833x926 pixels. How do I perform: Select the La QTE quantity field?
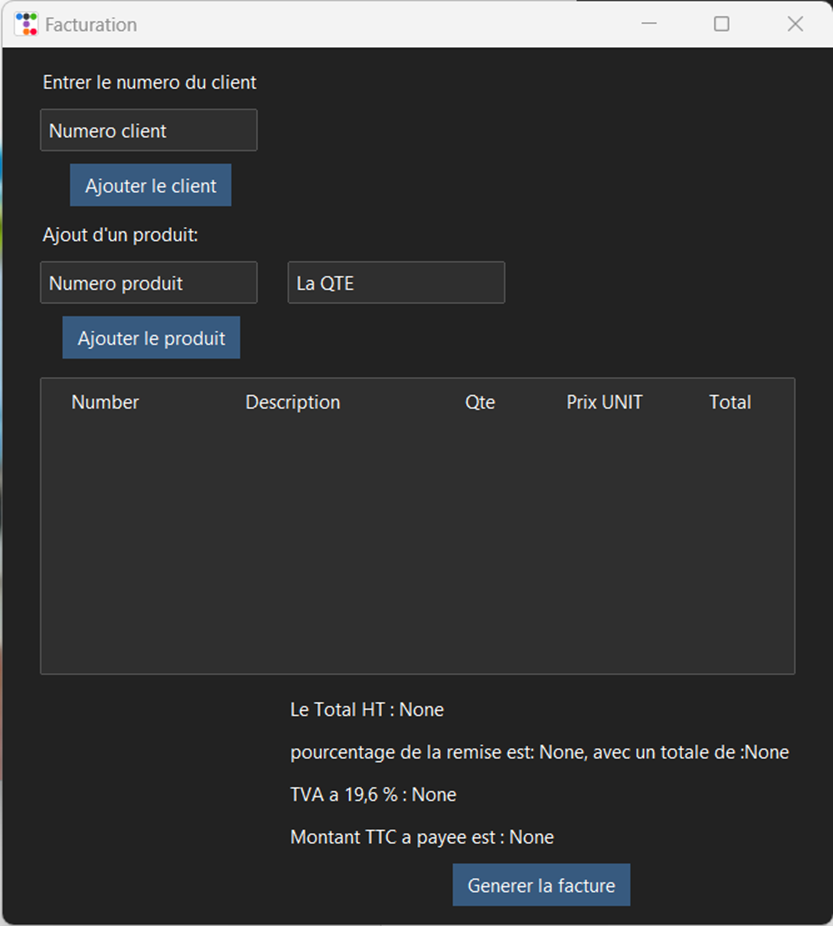pyautogui.click(x=396, y=283)
